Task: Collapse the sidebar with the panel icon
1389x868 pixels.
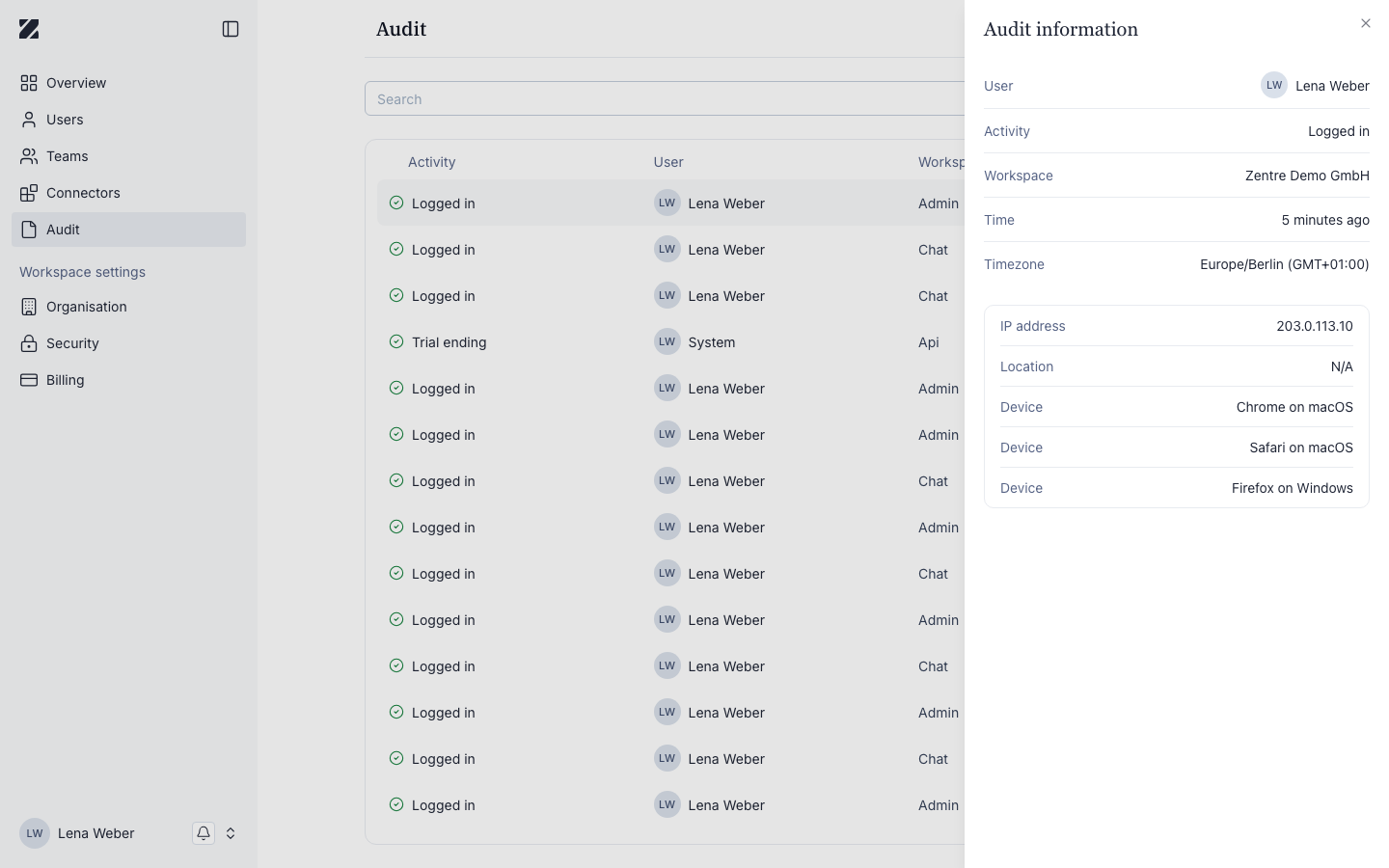Action: [x=231, y=29]
